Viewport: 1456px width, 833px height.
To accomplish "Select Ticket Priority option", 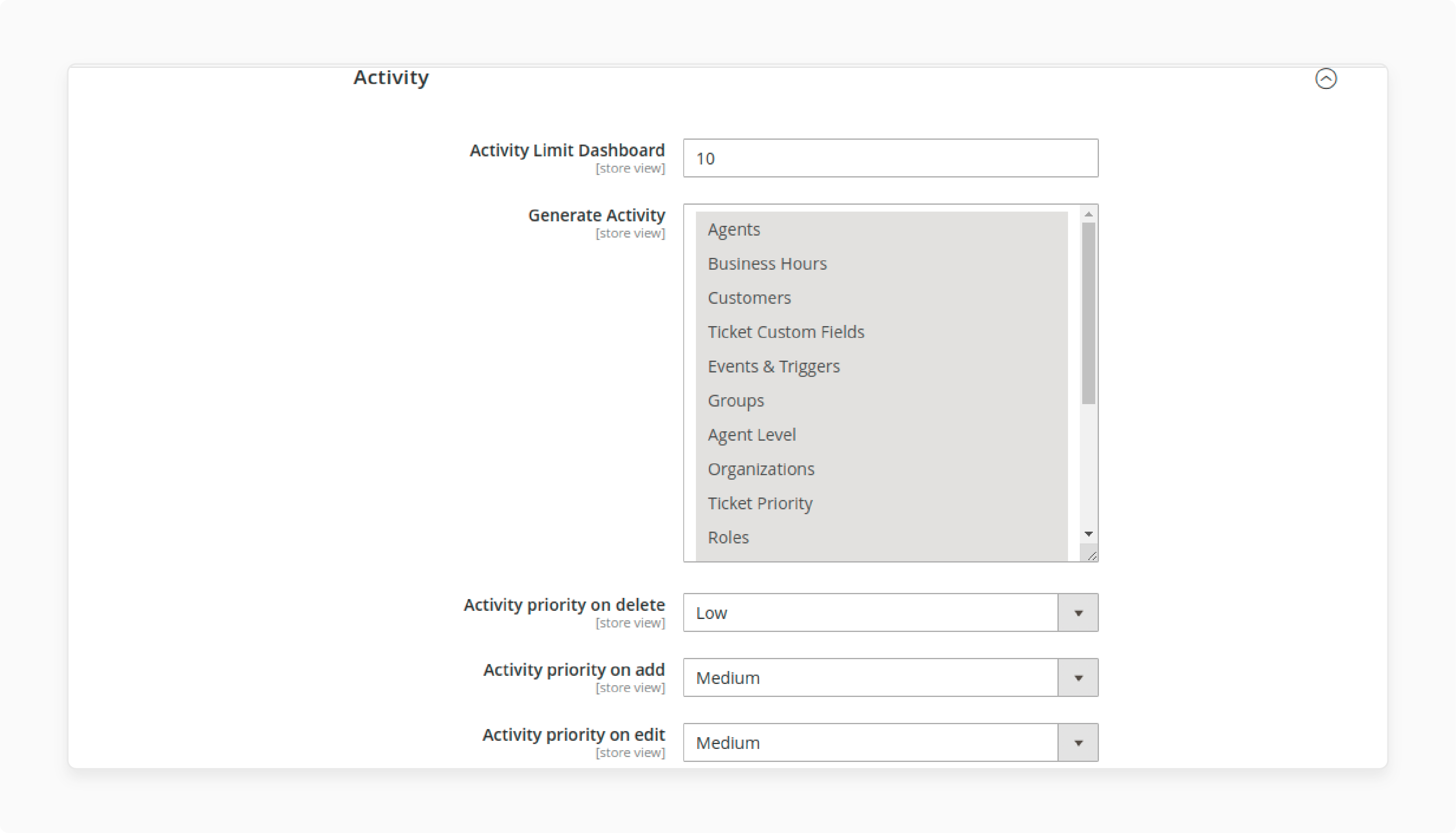I will click(x=881, y=504).
